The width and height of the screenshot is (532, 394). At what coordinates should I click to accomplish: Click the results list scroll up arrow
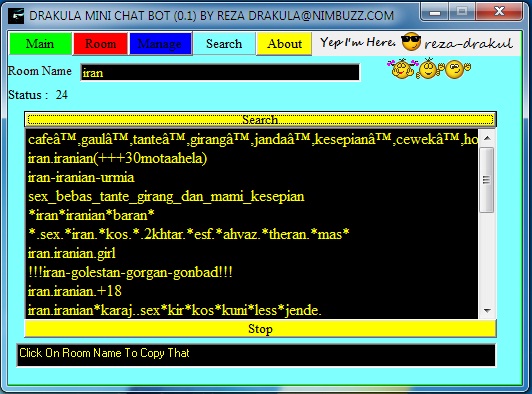point(487,138)
